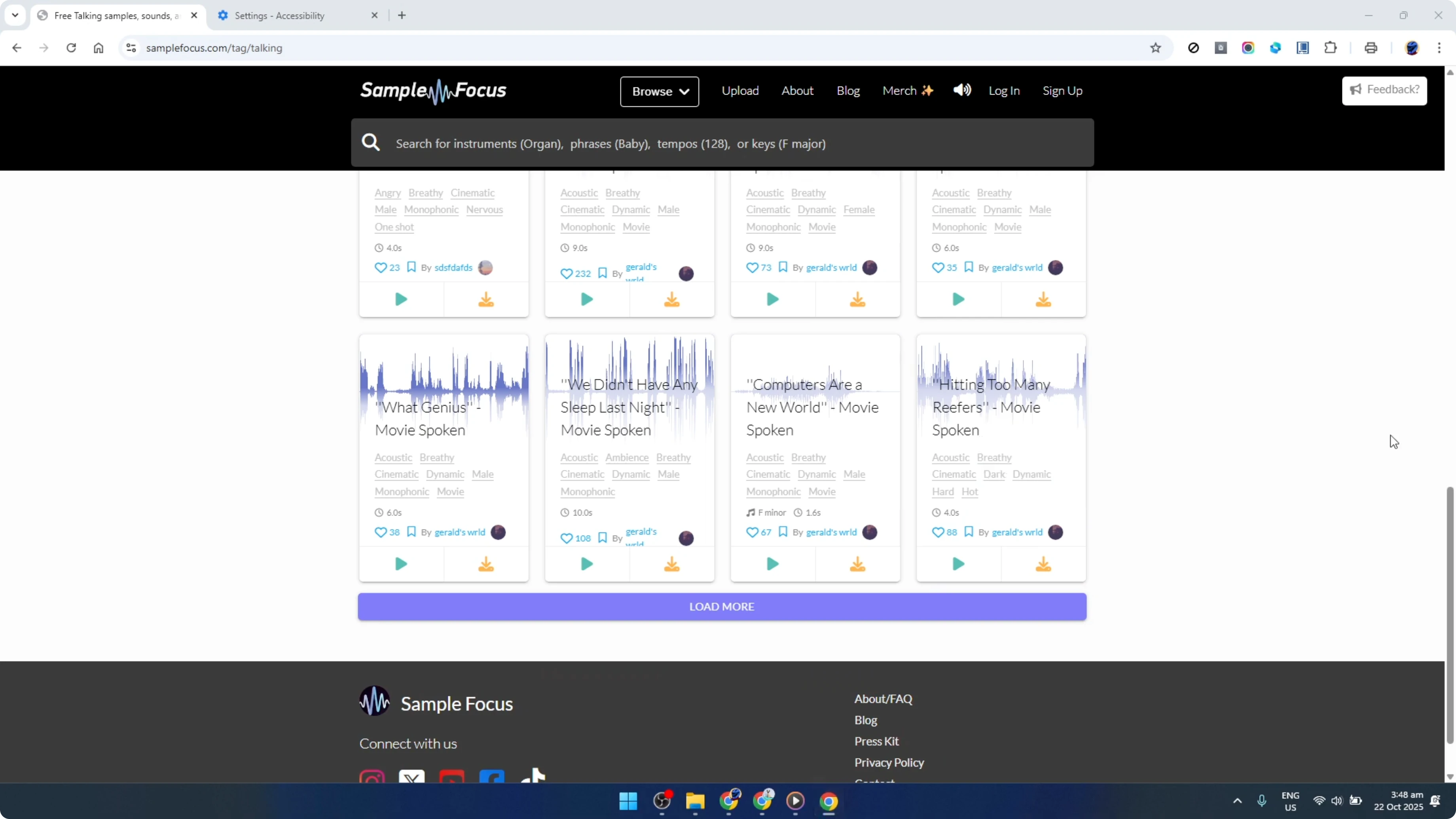This screenshot has height=819, width=1456.
Task: Open the Feedback button
Action: click(1384, 90)
